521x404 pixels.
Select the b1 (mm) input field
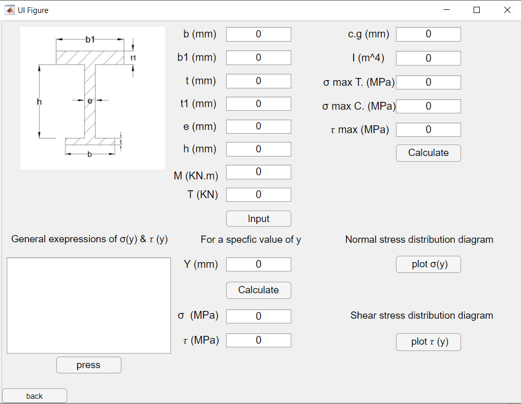click(259, 58)
